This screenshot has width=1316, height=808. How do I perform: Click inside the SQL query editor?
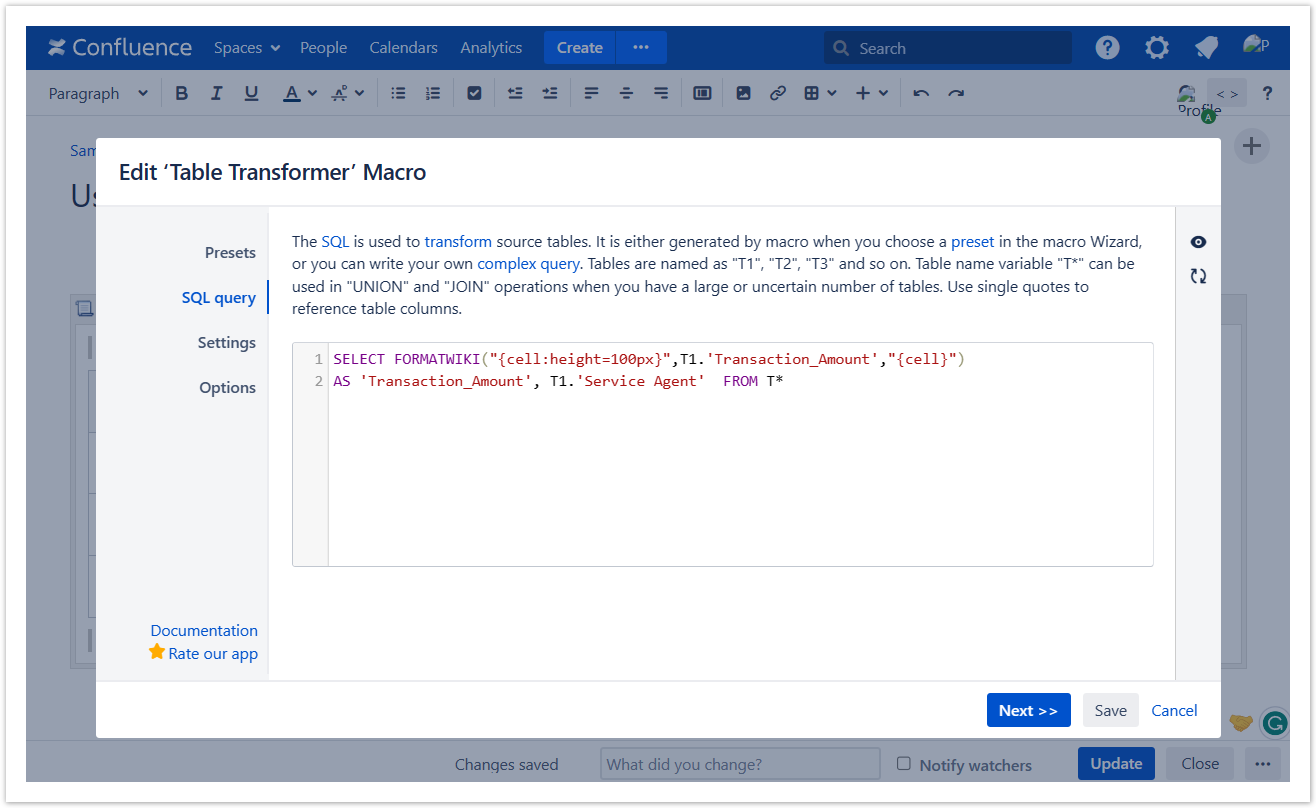click(740, 470)
